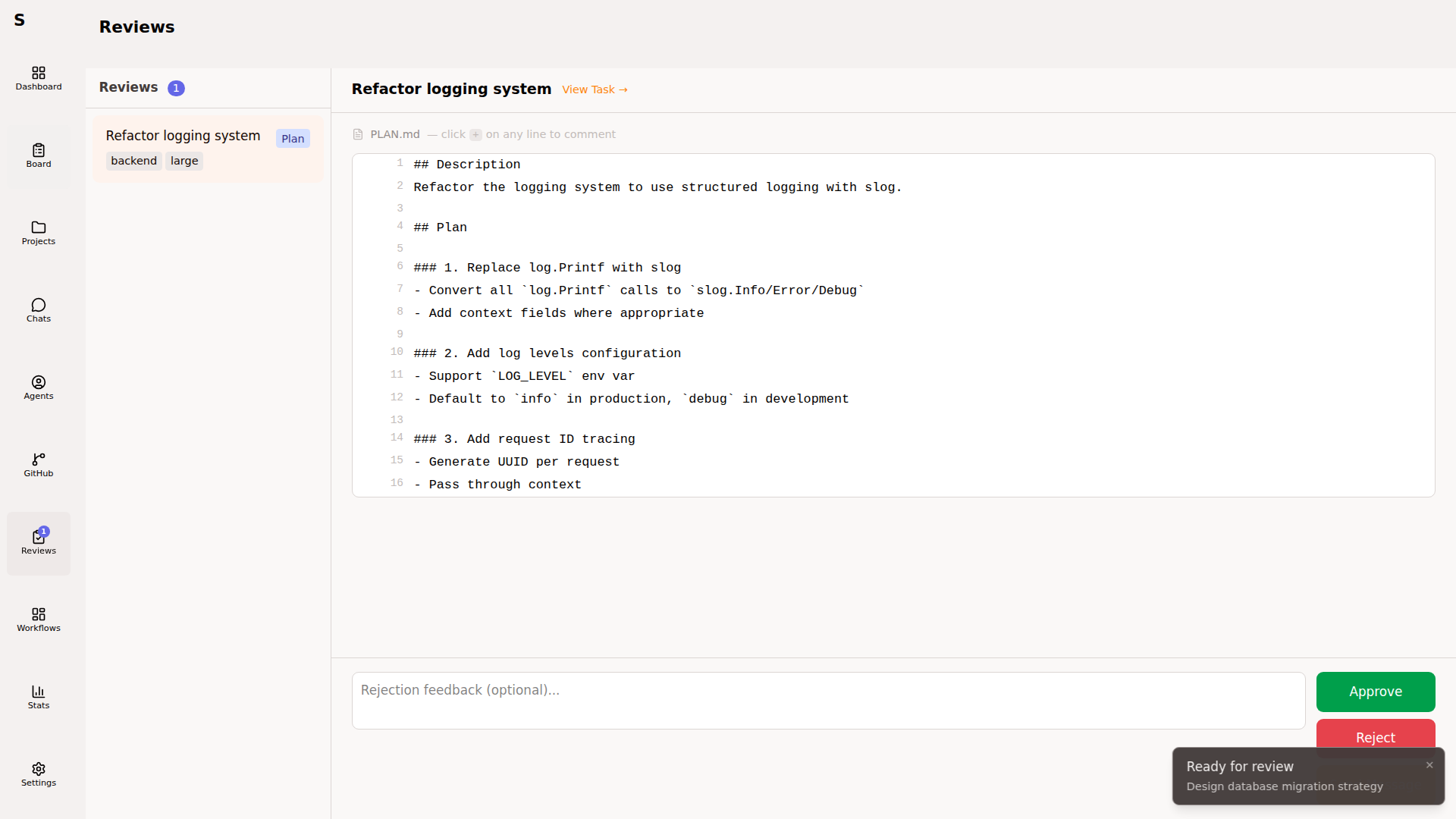Viewport: 1456px width, 819px height.
Task: Open GitHub branch icon in sidebar
Action: (39, 464)
